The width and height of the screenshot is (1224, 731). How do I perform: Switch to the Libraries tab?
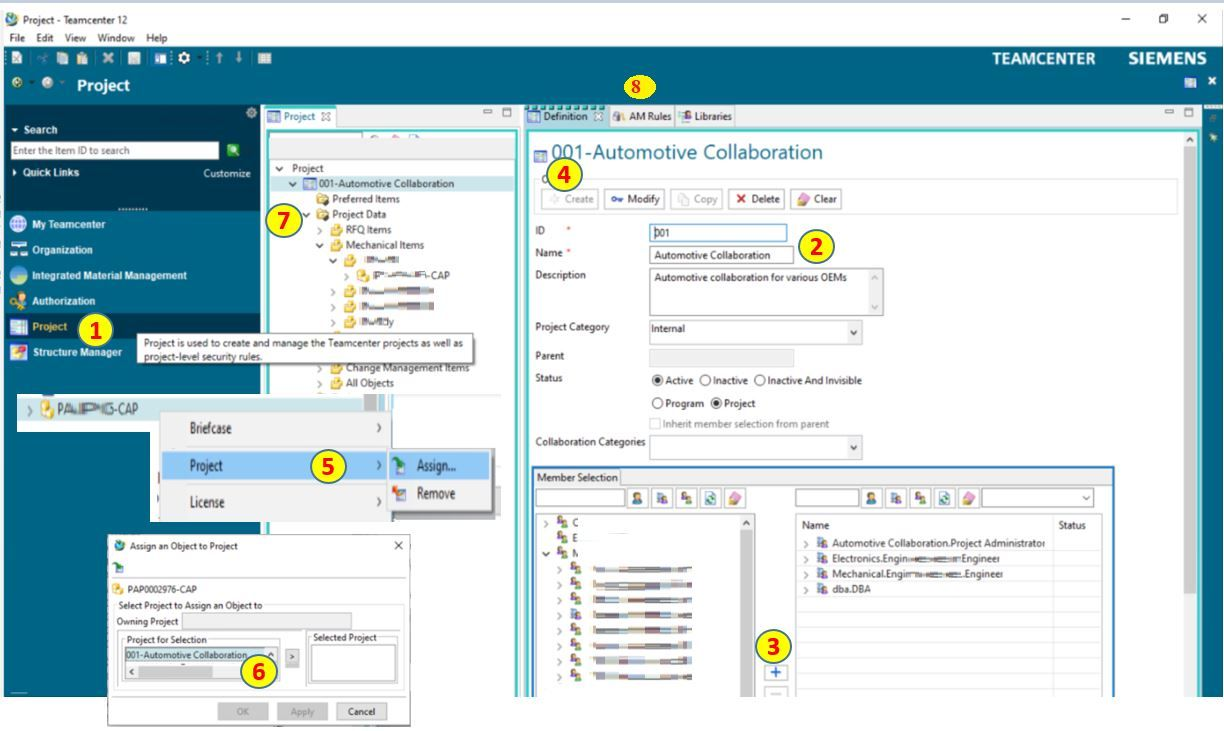706,116
